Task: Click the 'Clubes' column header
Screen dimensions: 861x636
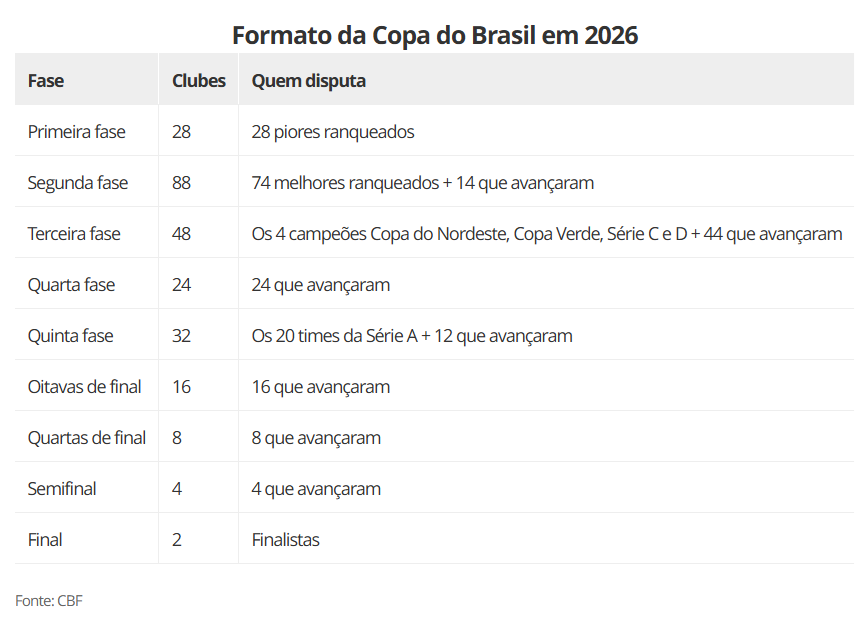Action: (x=199, y=81)
